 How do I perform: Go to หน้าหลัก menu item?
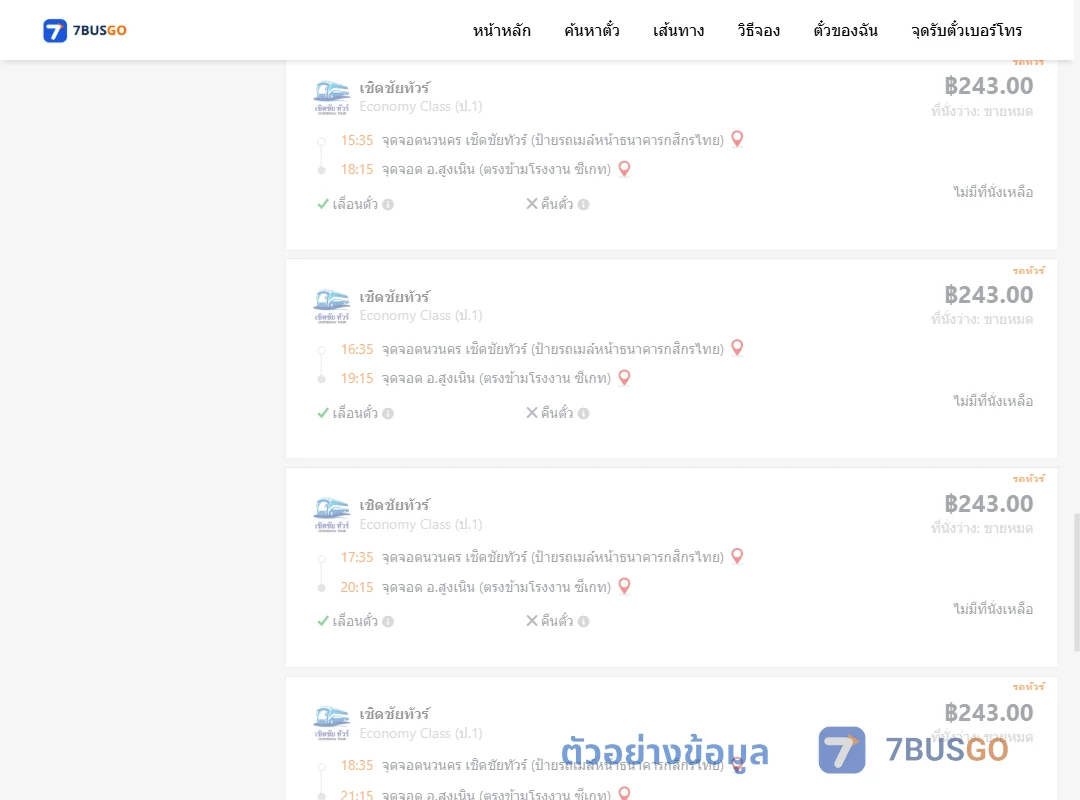tap(501, 30)
